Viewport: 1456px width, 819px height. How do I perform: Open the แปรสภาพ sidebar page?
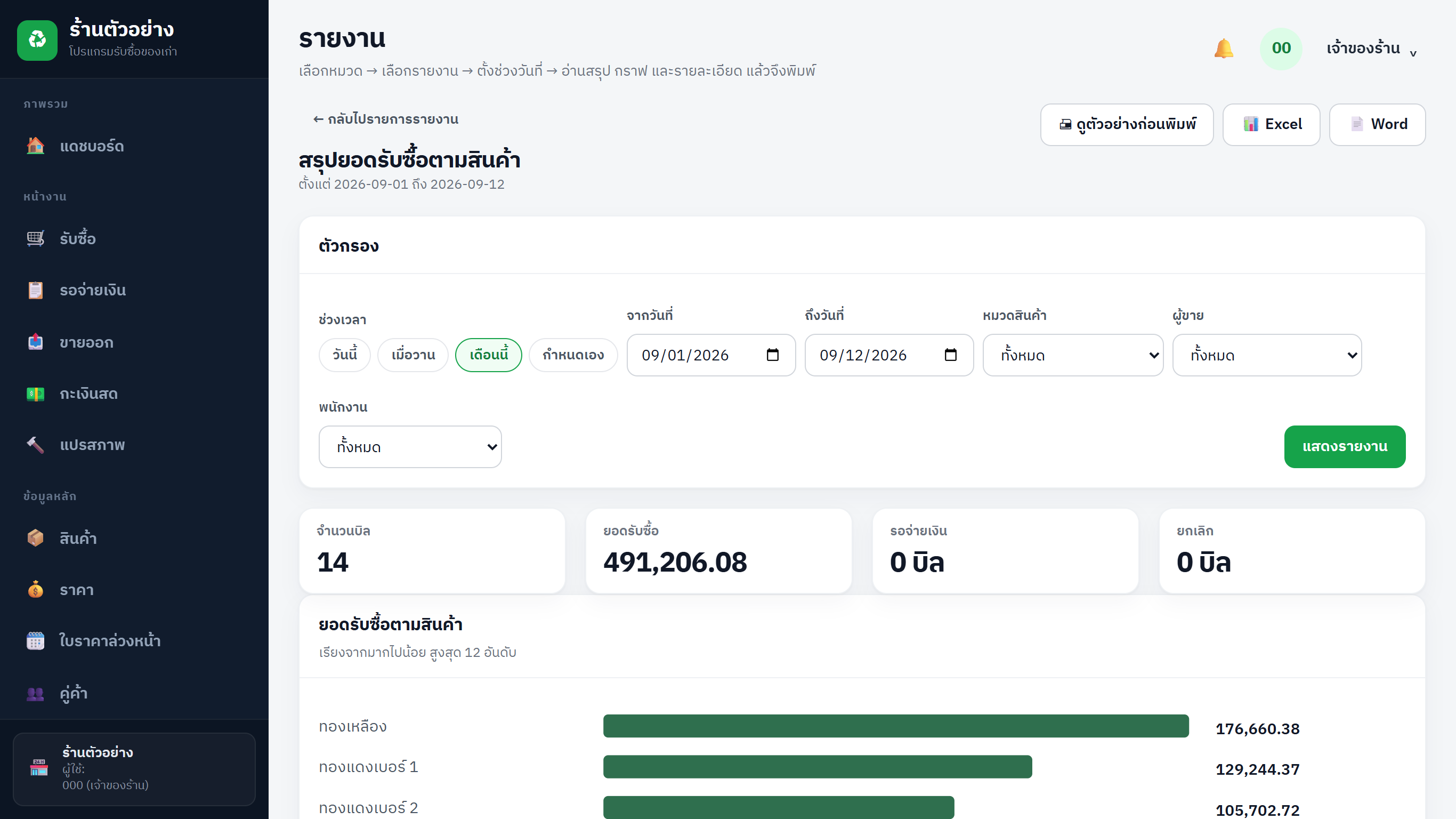tap(134, 445)
